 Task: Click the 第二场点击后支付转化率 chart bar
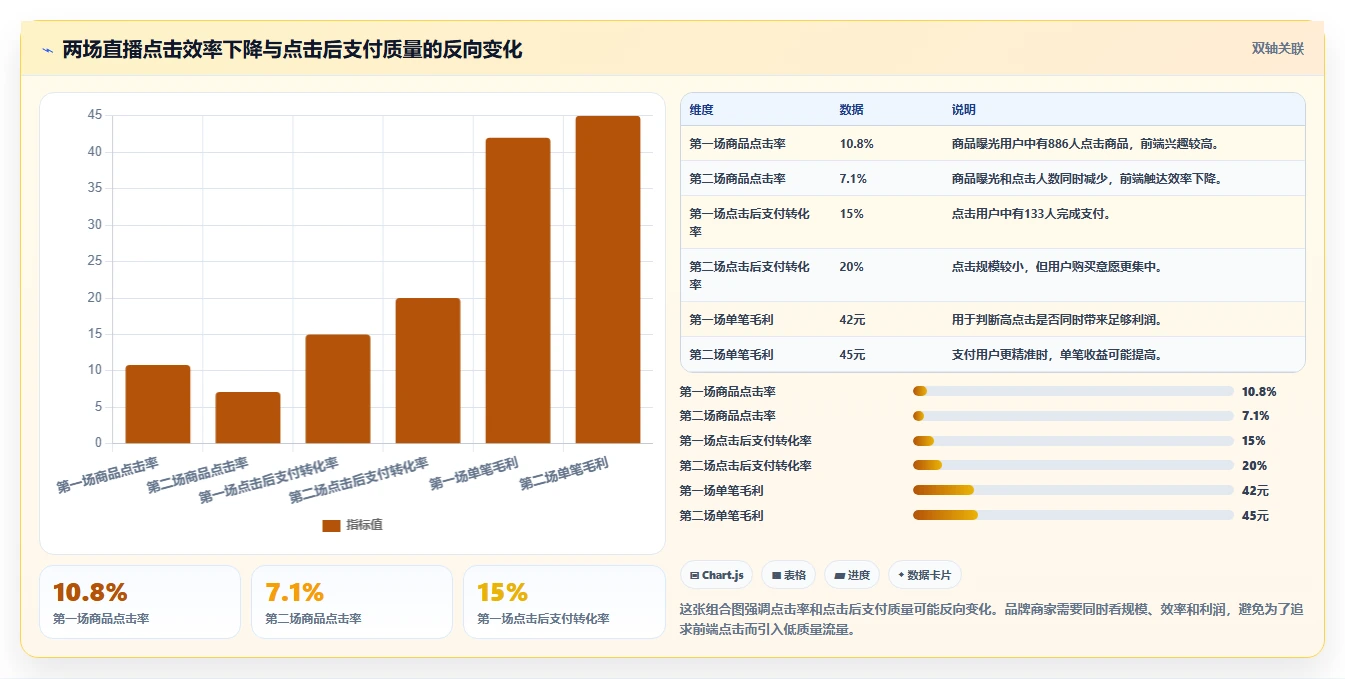428,370
